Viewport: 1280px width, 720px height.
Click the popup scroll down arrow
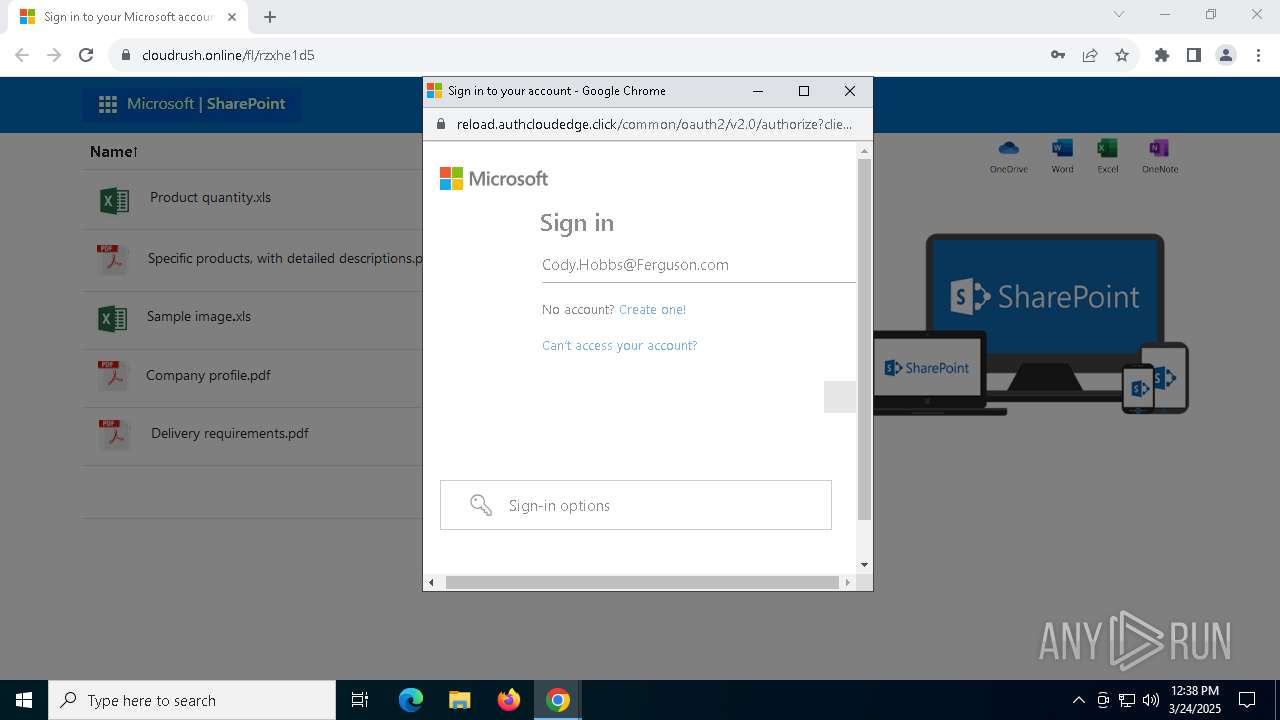tap(865, 565)
